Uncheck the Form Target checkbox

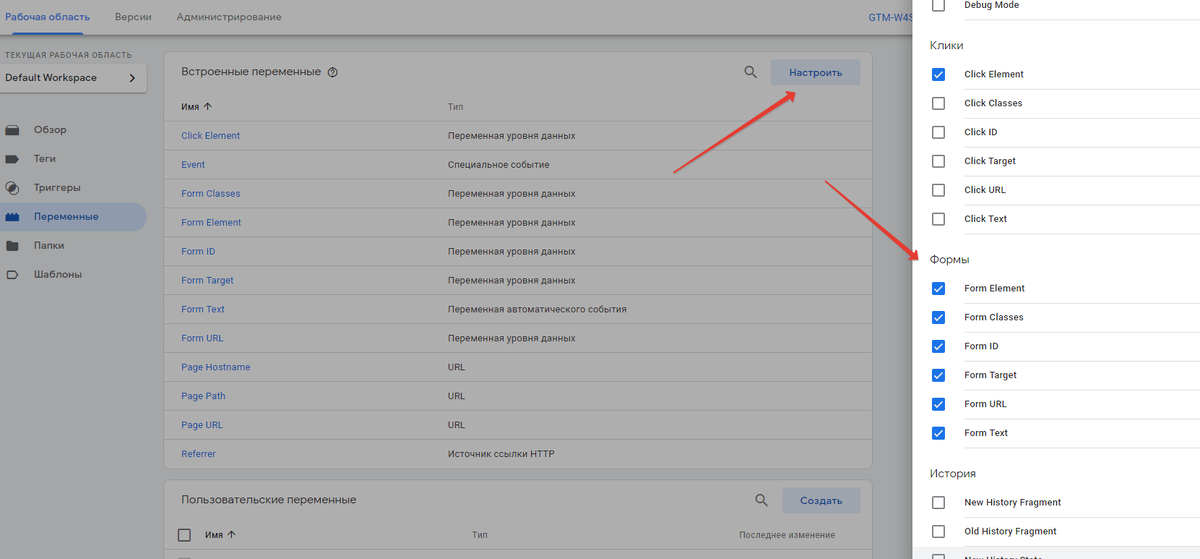(938, 375)
